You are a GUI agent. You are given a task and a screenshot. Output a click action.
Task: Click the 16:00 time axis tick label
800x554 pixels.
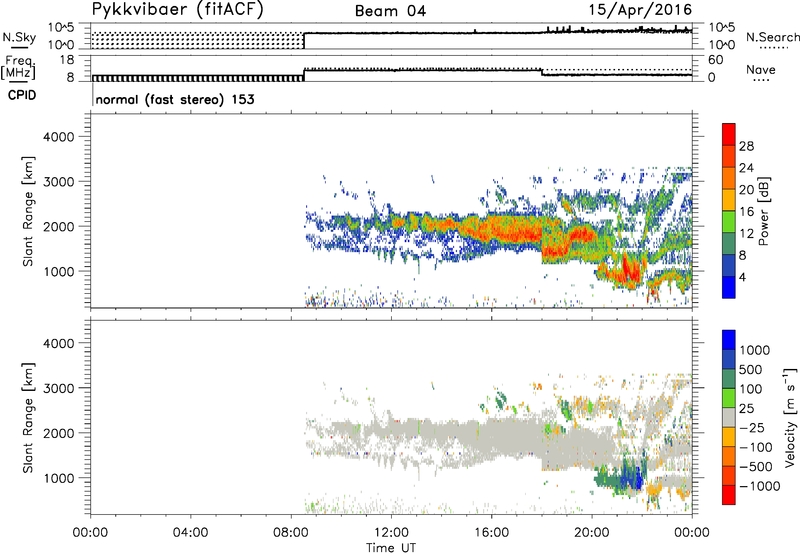491,532
